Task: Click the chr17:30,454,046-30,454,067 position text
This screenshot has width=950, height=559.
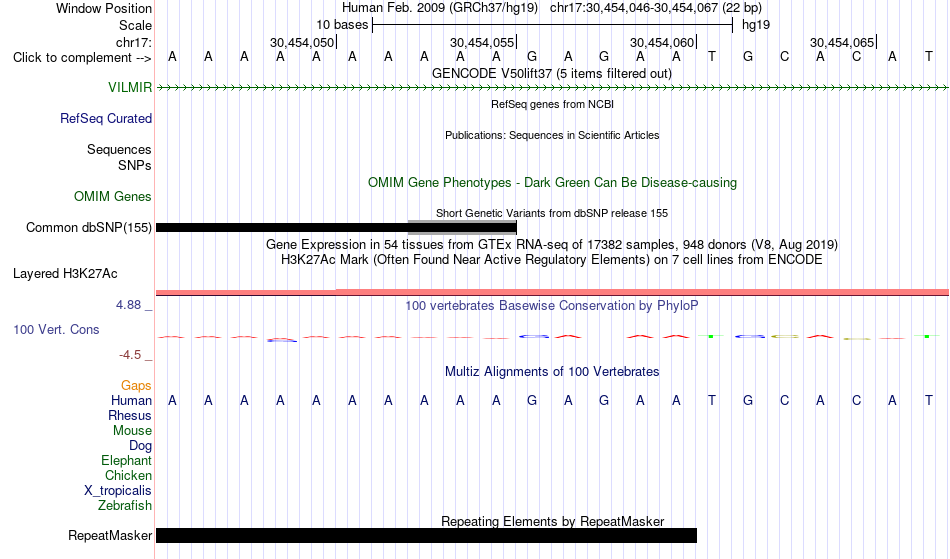Action: 656,8
